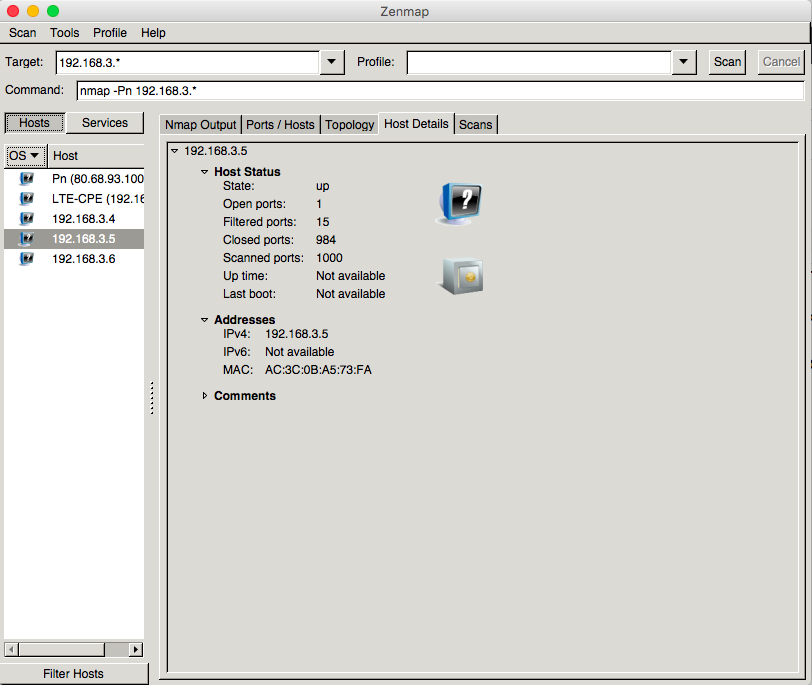Collapse the Host Status section
The image size is (812, 685).
[x=205, y=172]
